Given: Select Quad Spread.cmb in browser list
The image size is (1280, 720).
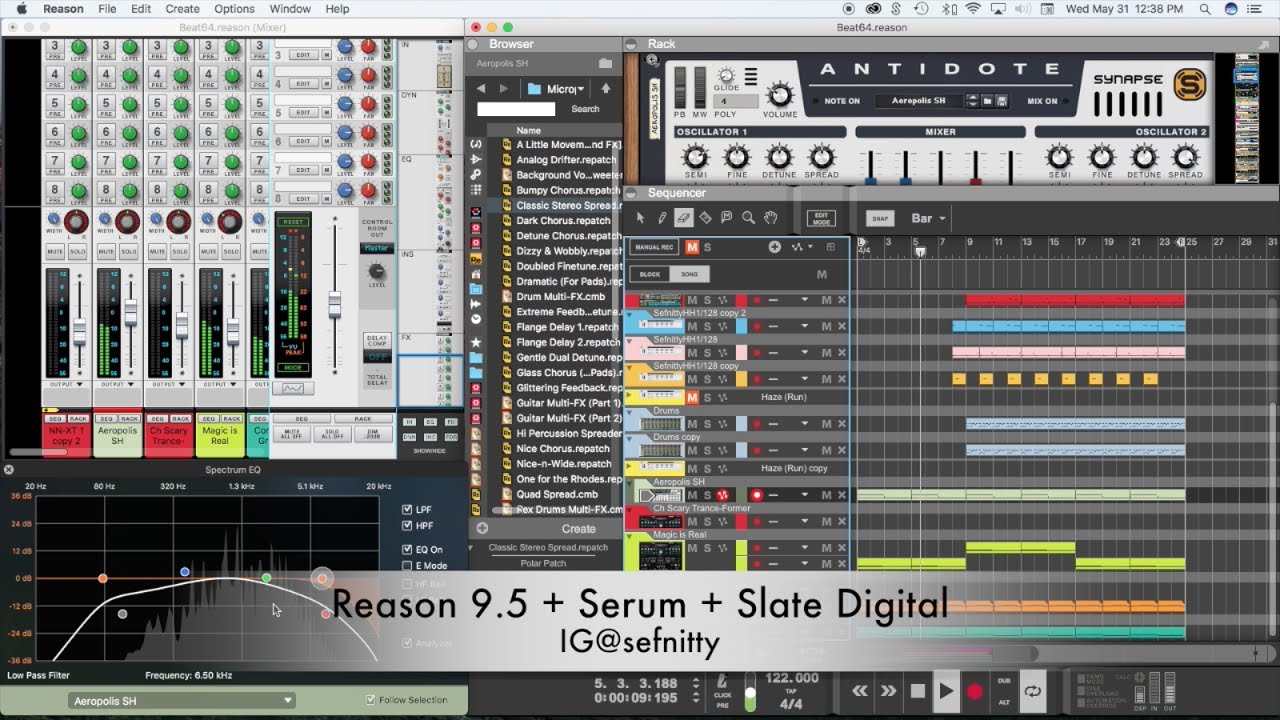Looking at the screenshot, I should point(557,494).
